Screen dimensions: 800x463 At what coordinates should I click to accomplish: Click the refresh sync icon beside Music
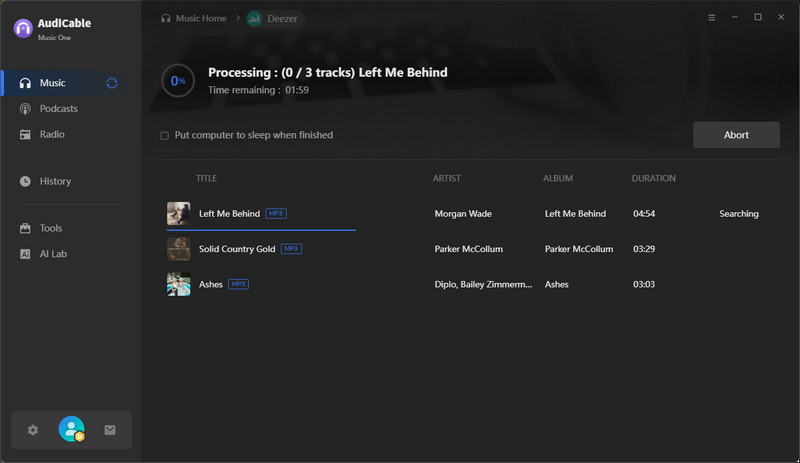(x=112, y=83)
